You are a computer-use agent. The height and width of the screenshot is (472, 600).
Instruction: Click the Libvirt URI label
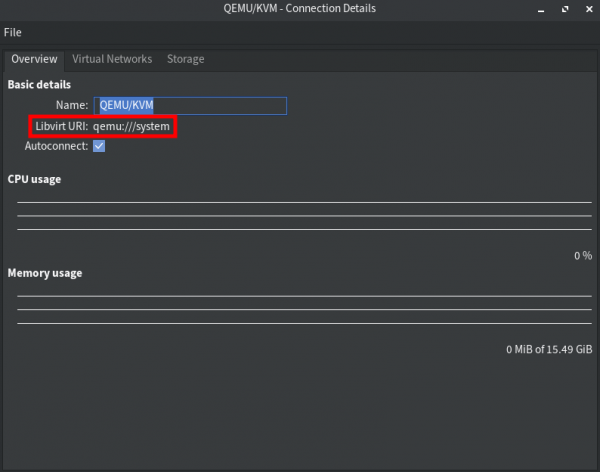click(x=62, y=127)
